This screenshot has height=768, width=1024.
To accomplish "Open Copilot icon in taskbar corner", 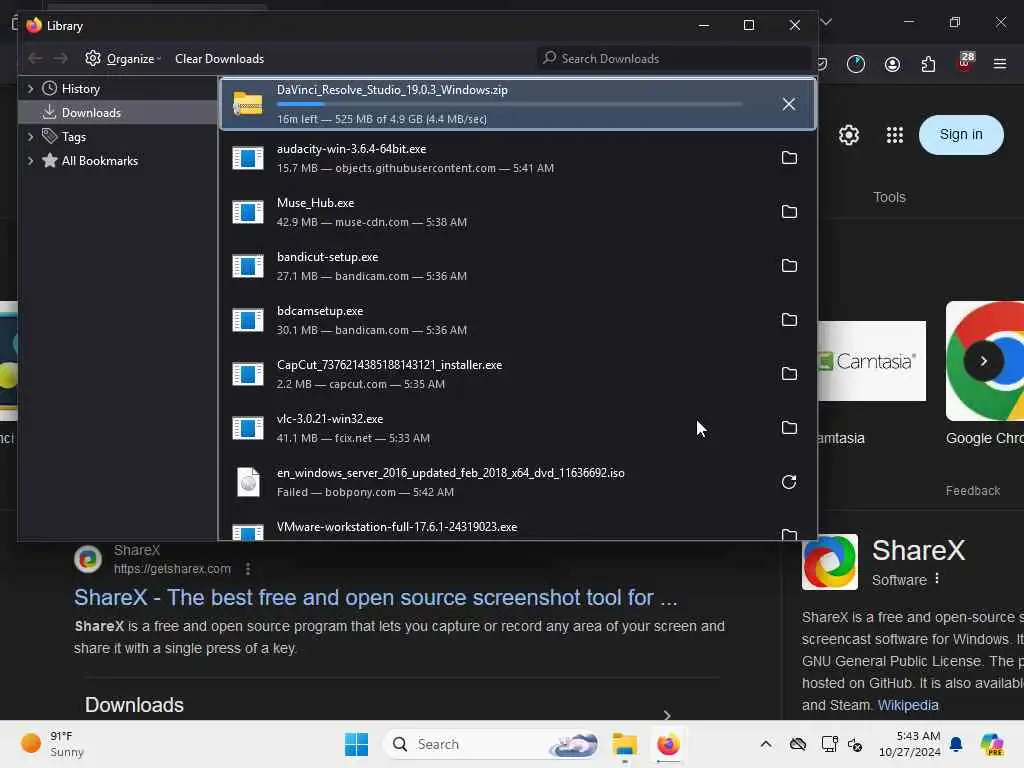I will point(992,744).
